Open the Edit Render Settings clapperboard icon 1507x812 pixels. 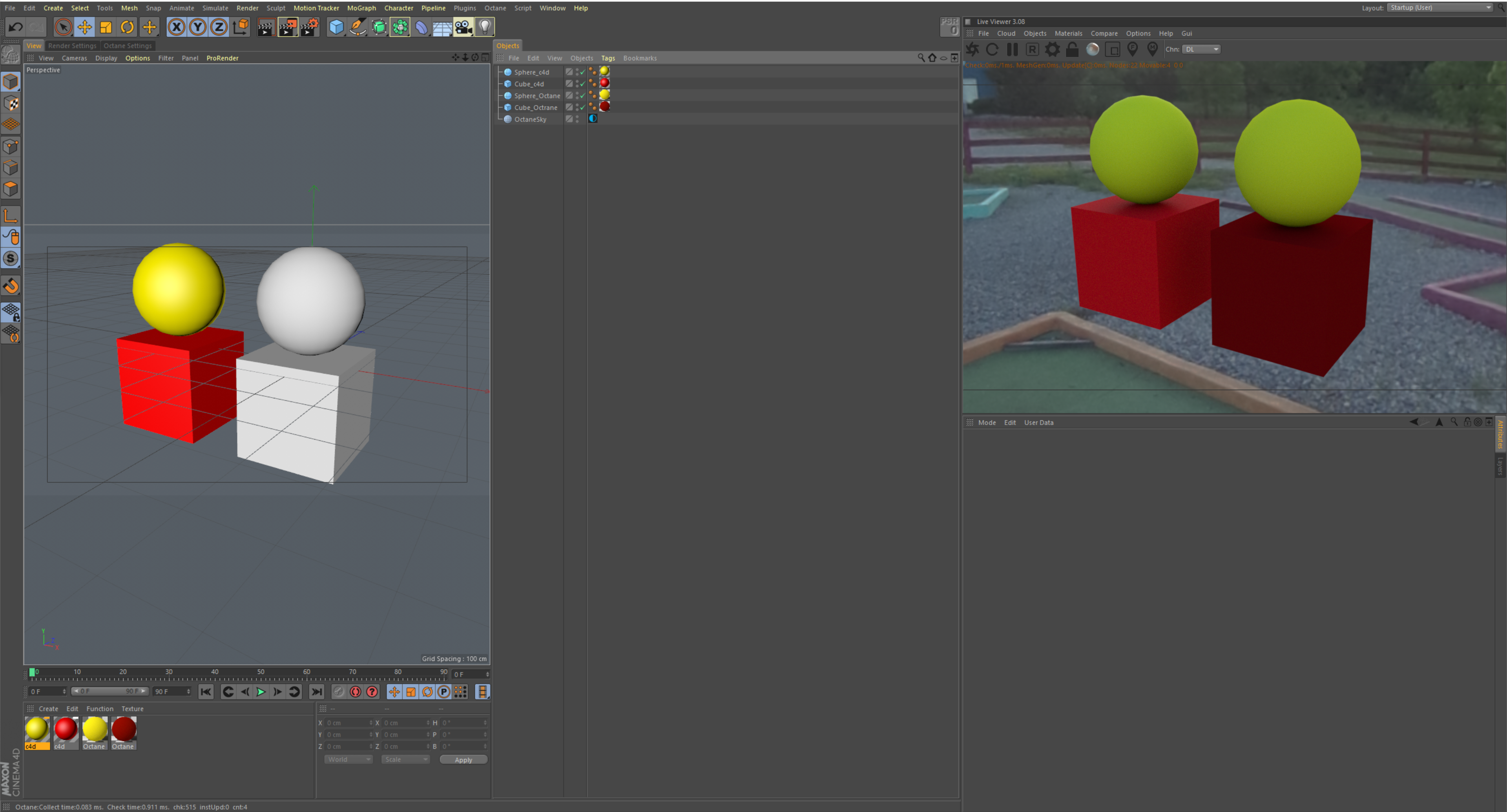309,27
